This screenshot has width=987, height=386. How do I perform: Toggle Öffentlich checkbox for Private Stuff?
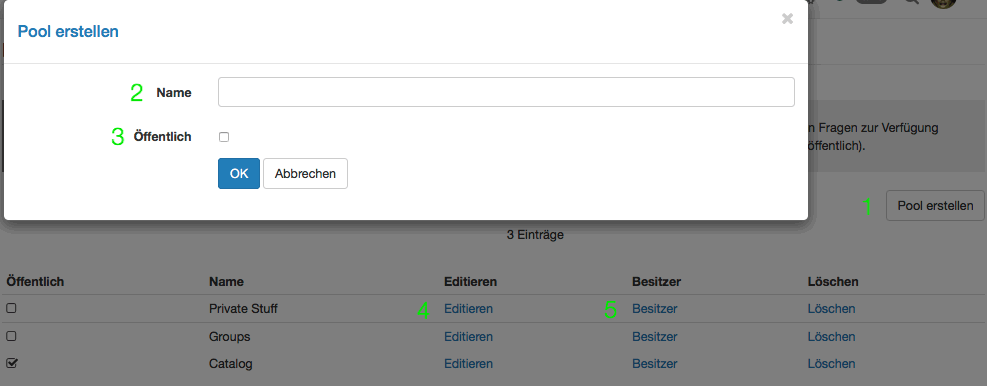coord(11,308)
